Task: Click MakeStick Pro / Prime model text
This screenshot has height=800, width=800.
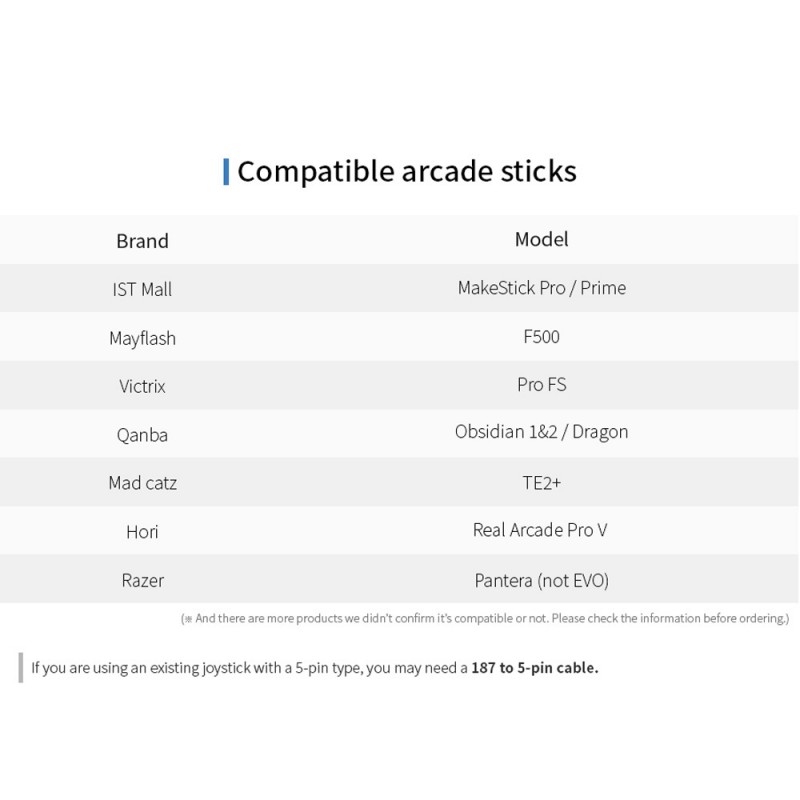Action: (x=541, y=288)
